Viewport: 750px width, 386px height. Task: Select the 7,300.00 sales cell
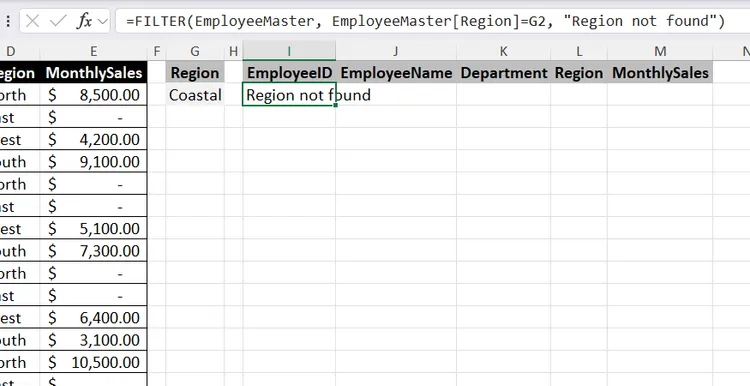94,251
